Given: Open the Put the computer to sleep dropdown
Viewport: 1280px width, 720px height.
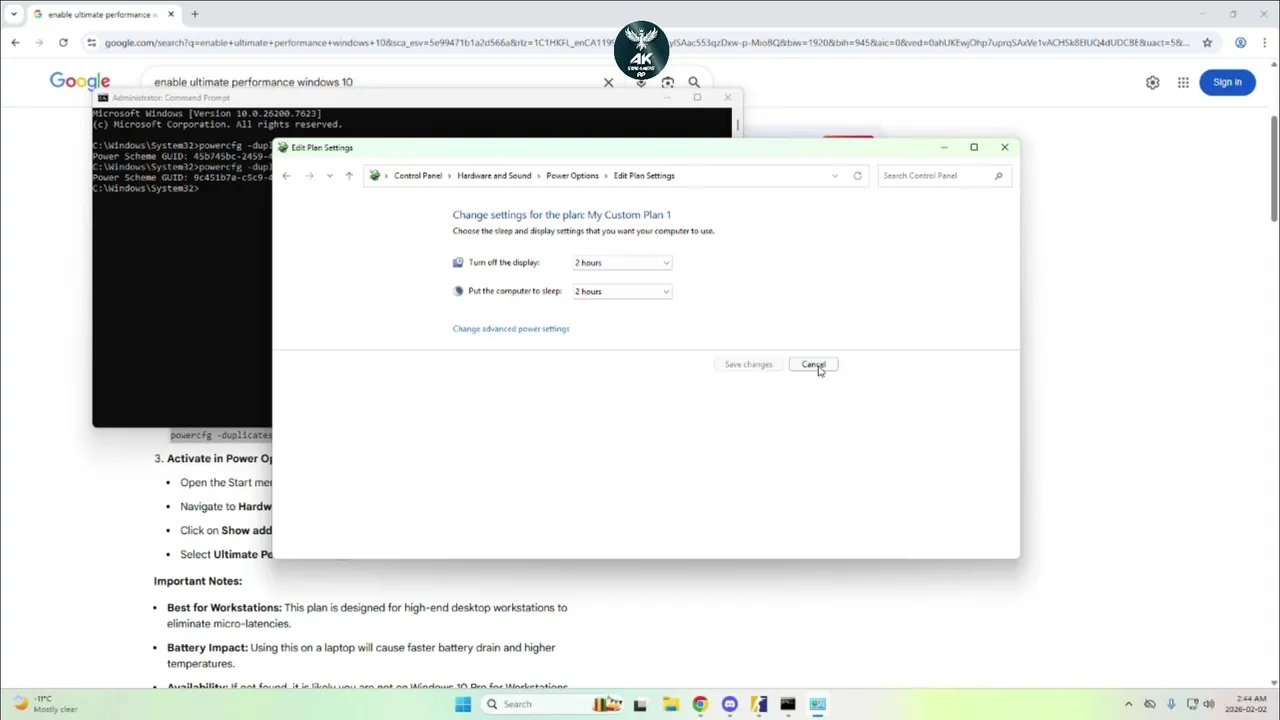Looking at the screenshot, I should [622, 292].
